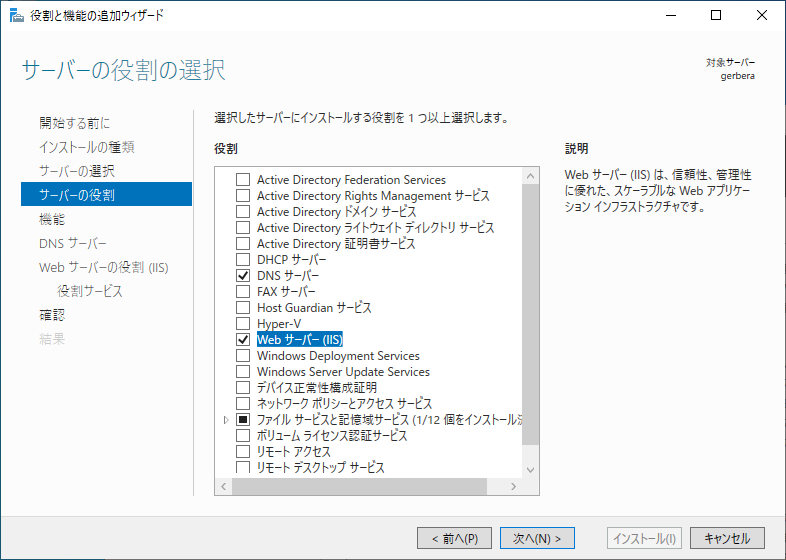786x560 pixels.
Task: Select the Windows Server Update Services label
Action: tap(343, 372)
